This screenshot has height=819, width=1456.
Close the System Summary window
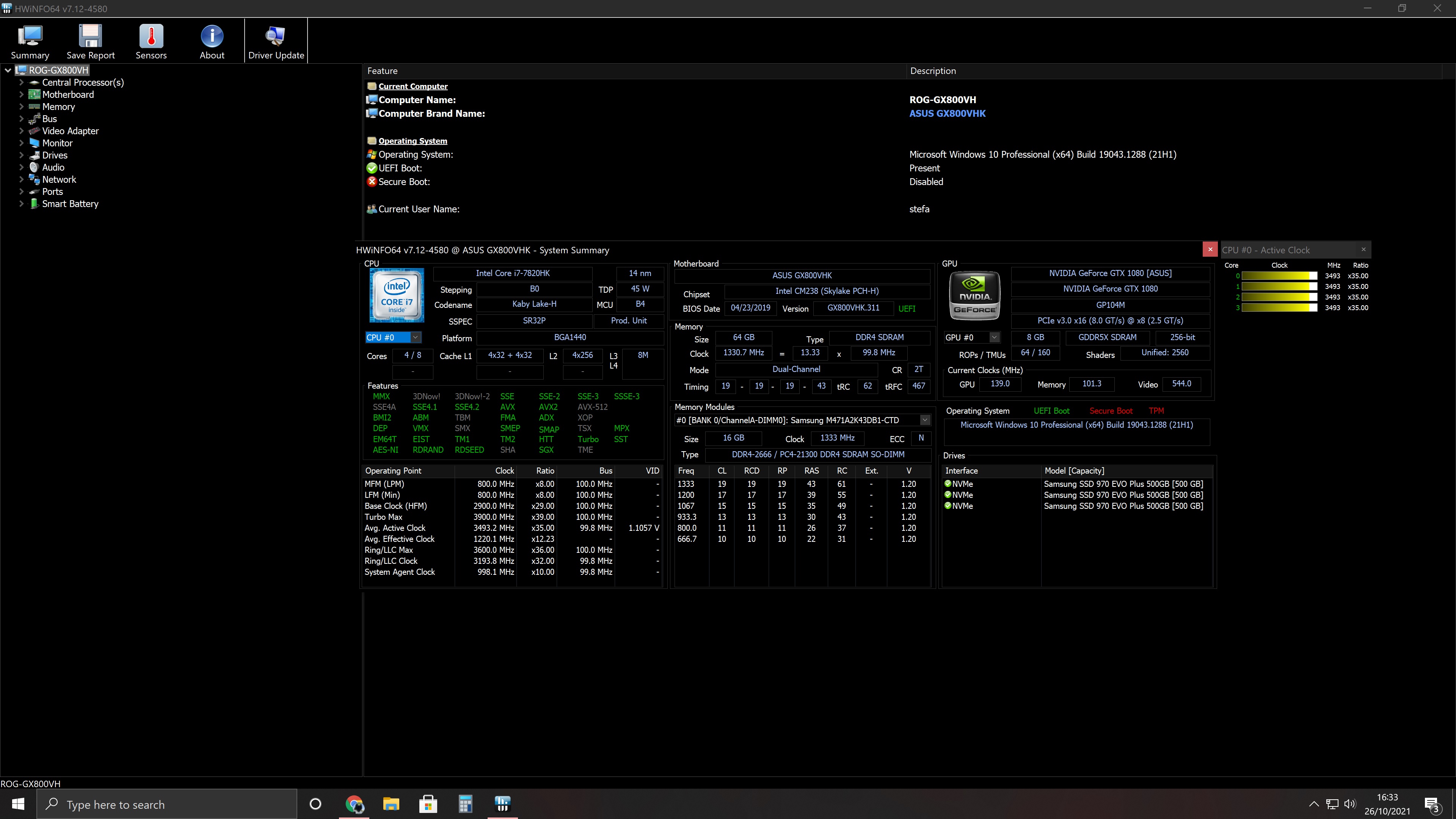tap(1210, 249)
